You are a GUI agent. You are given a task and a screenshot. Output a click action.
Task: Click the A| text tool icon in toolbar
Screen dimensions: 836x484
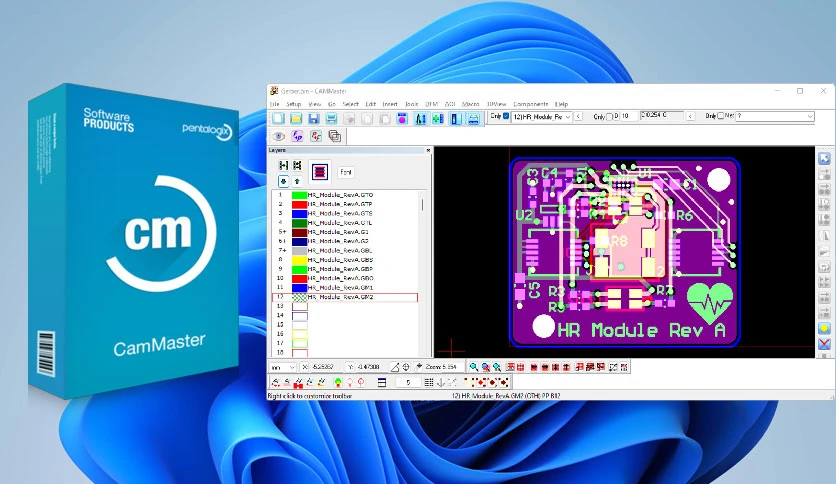[x=420, y=118]
